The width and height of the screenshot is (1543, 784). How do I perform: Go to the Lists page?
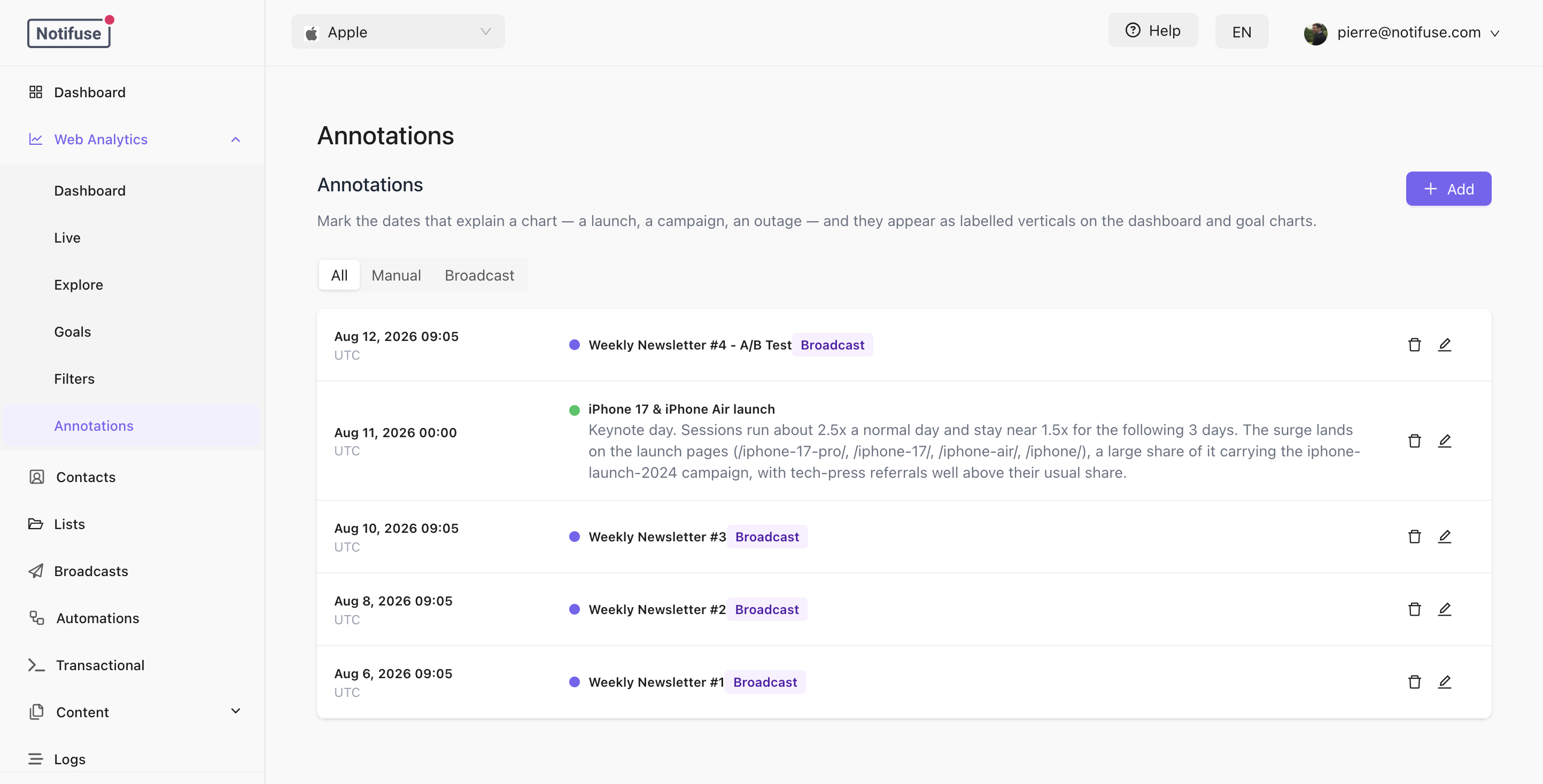coord(132,524)
